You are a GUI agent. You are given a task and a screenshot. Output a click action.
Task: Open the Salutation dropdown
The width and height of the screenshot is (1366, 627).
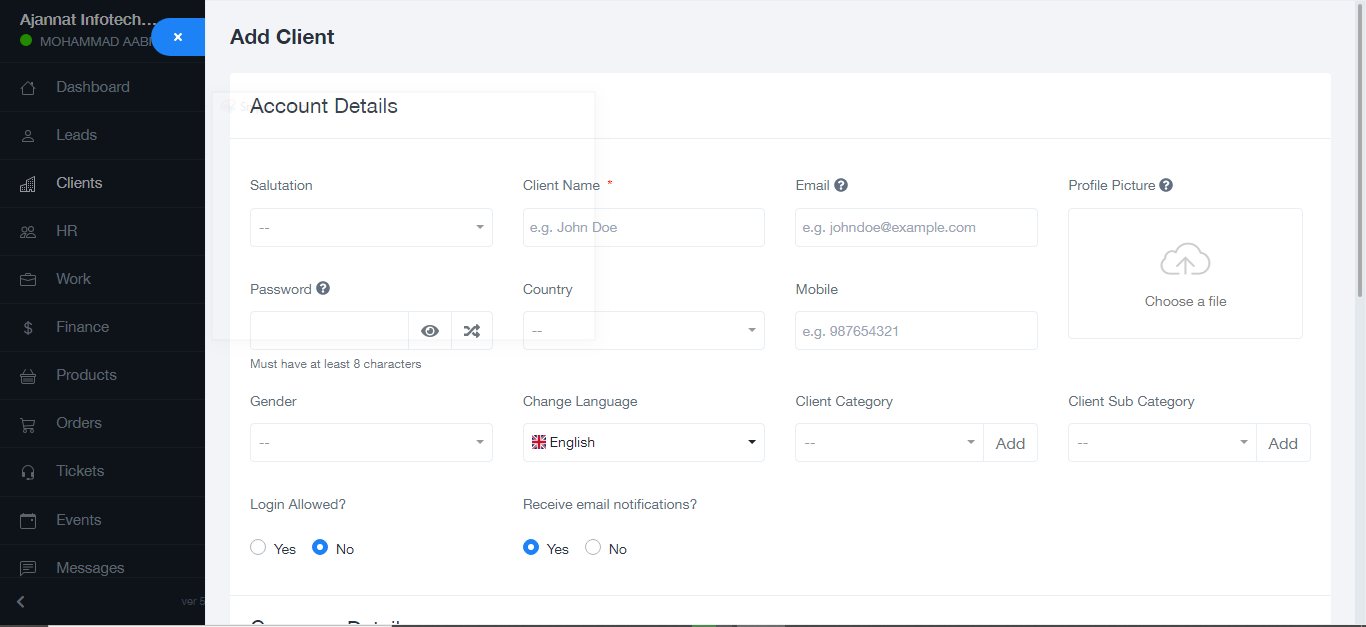point(371,228)
